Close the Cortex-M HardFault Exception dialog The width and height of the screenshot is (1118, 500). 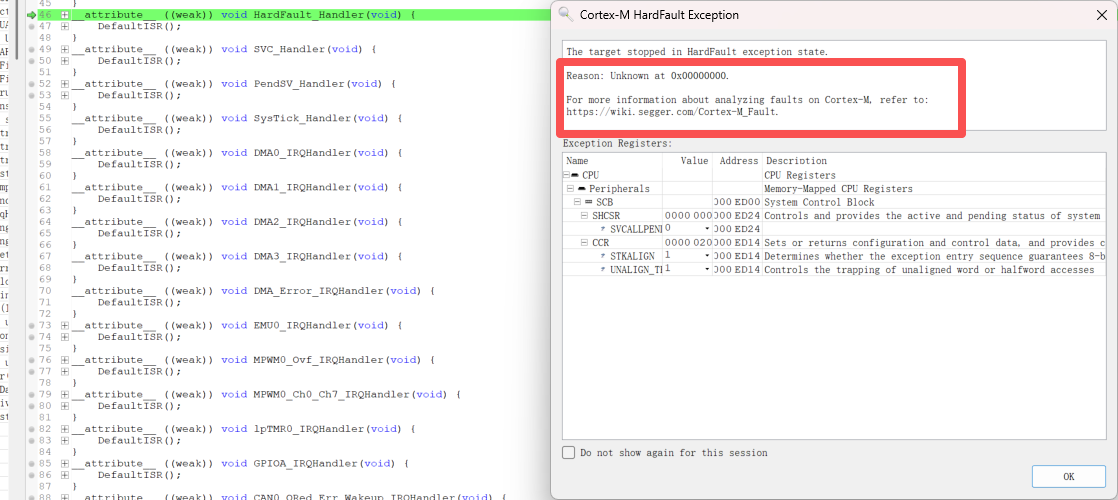coord(1101,14)
